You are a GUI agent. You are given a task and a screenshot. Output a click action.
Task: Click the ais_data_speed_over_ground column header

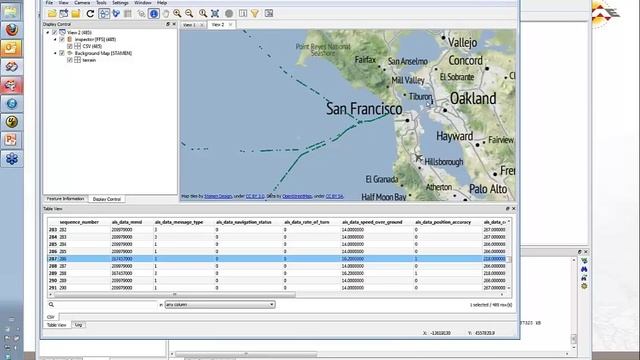(x=372, y=222)
